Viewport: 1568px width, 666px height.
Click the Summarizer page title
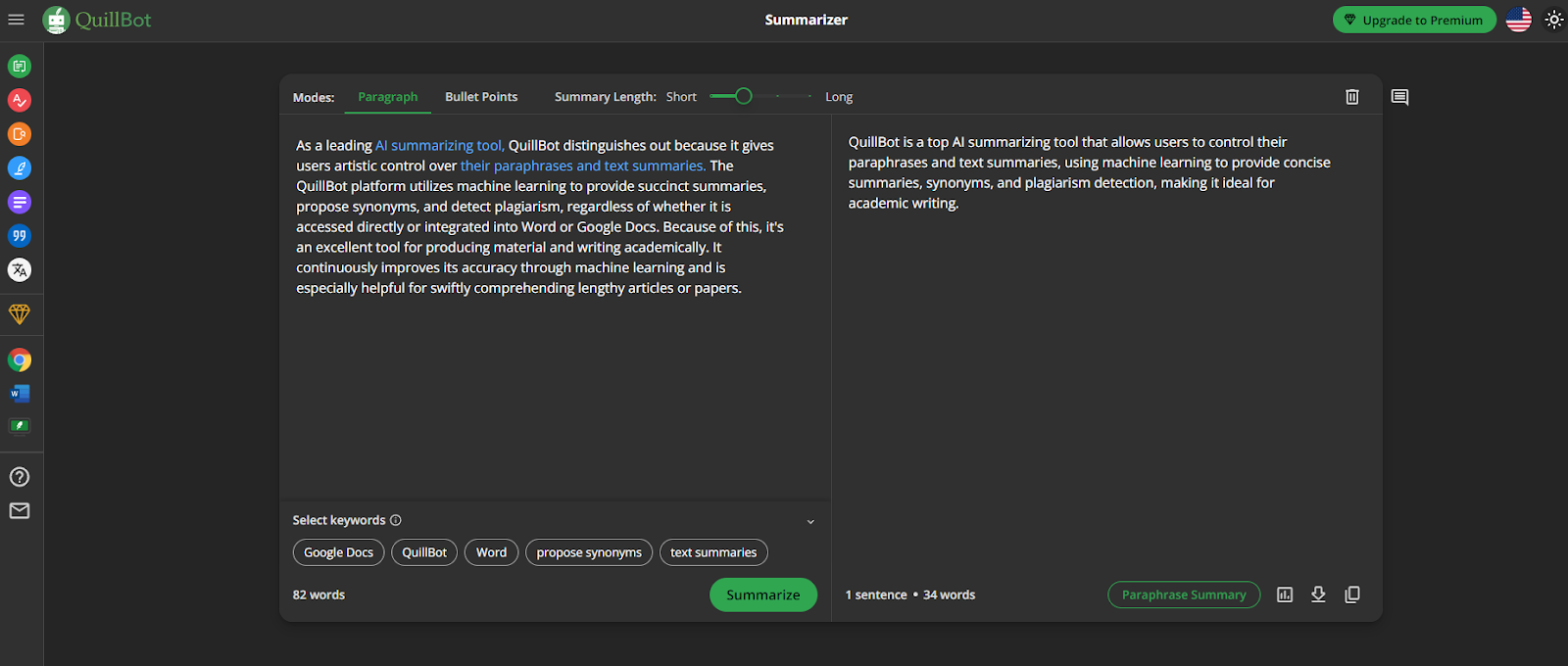point(806,20)
